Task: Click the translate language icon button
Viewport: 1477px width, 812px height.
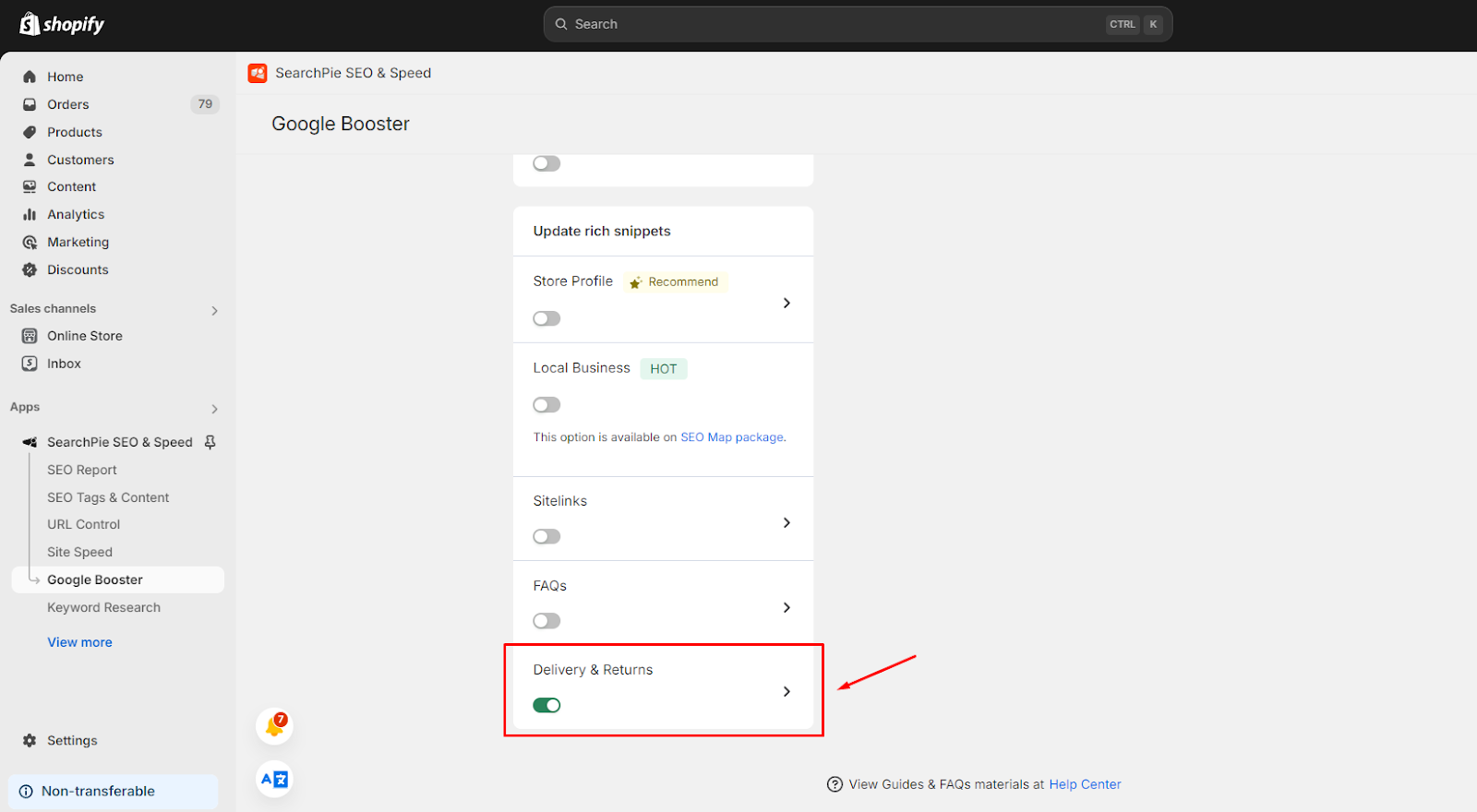Action: click(274, 779)
